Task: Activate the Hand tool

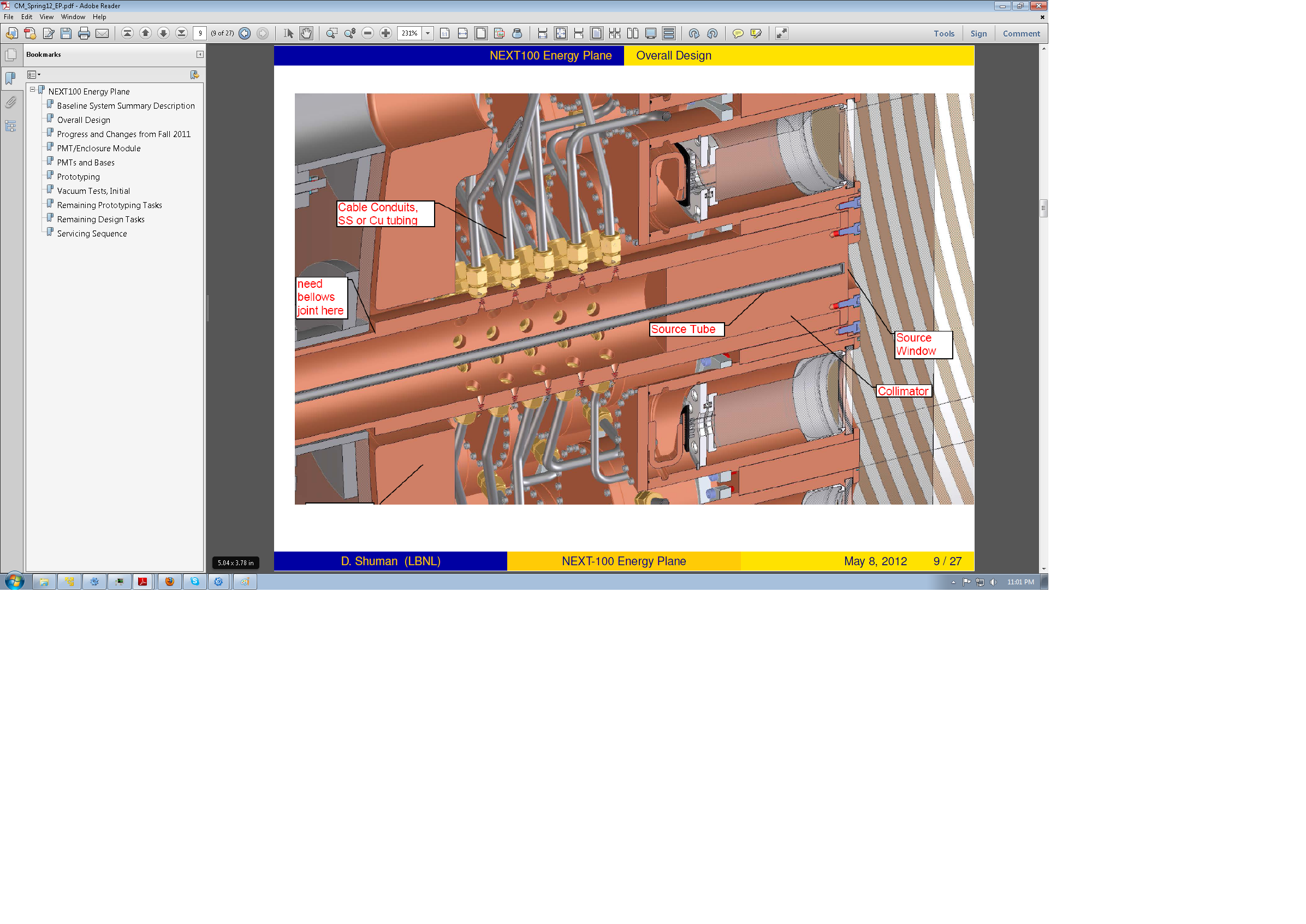Action: (x=306, y=33)
